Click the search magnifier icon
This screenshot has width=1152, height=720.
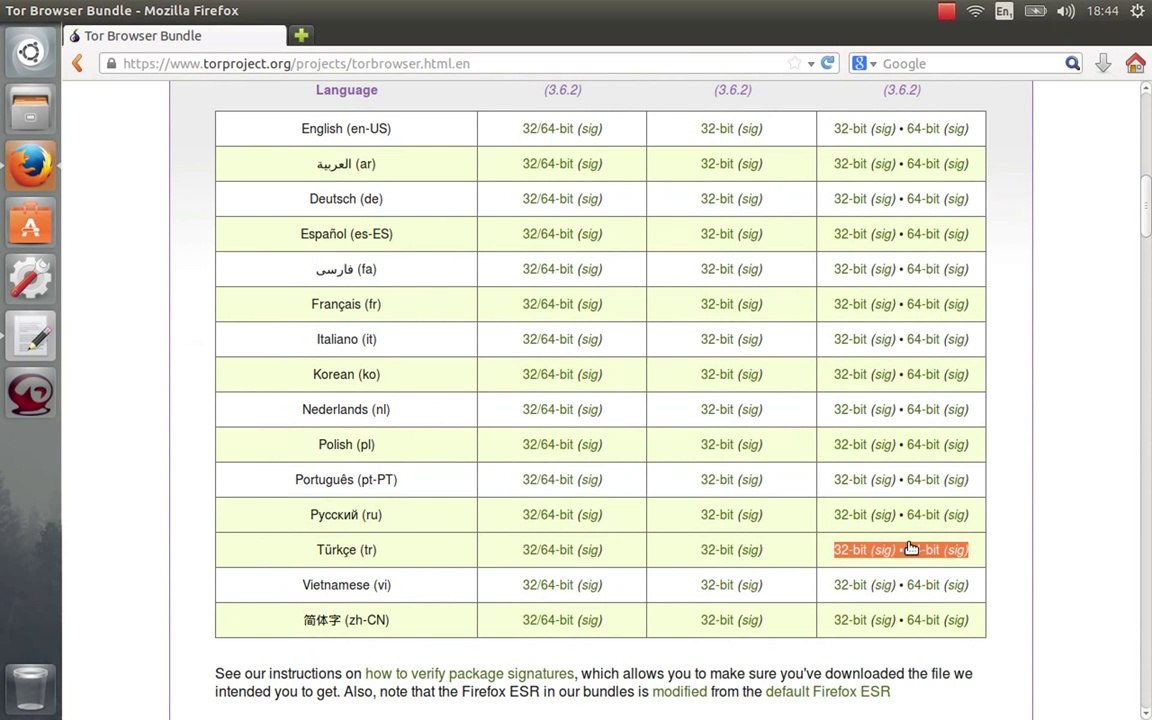[x=1073, y=63]
